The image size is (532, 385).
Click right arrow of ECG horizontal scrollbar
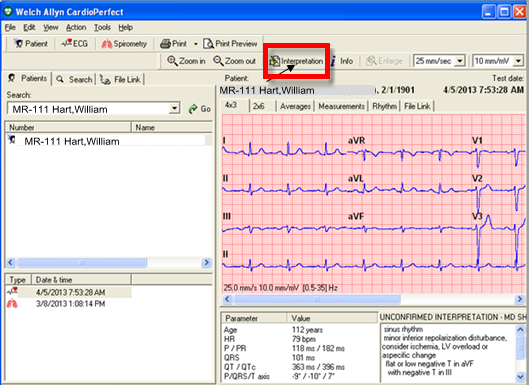click(x=519, y=299)
